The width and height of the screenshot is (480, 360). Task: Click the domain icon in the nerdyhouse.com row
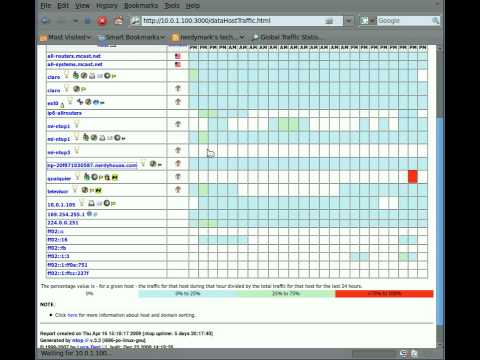pyautogui.click(x=178, y=164)
